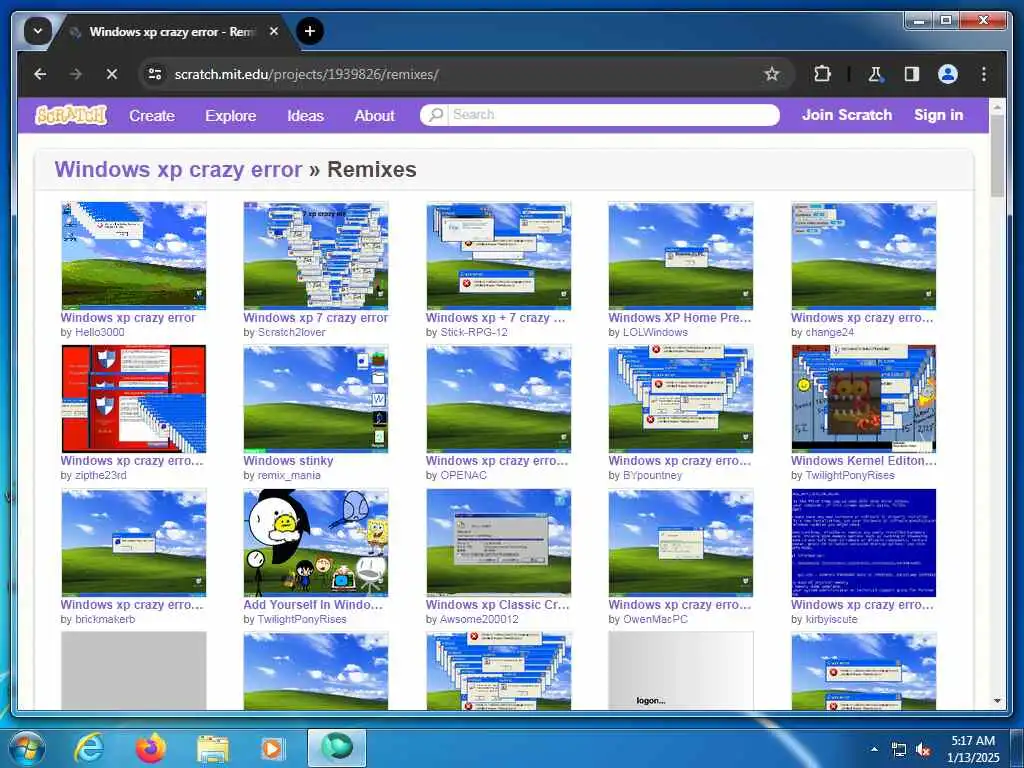Open the taskbar clock 5:17 AM
This screenshot has height=768, width=1024.
coord(973,749)
